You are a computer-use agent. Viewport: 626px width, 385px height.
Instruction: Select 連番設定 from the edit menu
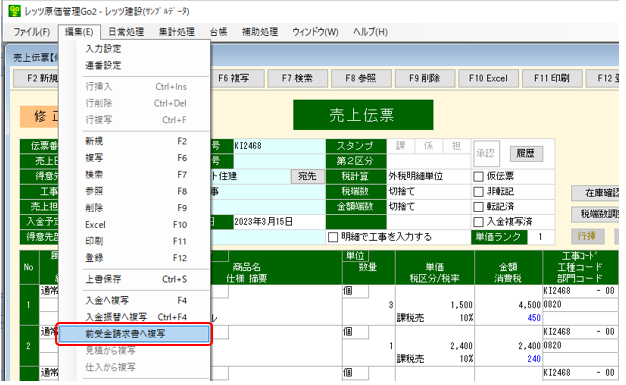point(135,65)
